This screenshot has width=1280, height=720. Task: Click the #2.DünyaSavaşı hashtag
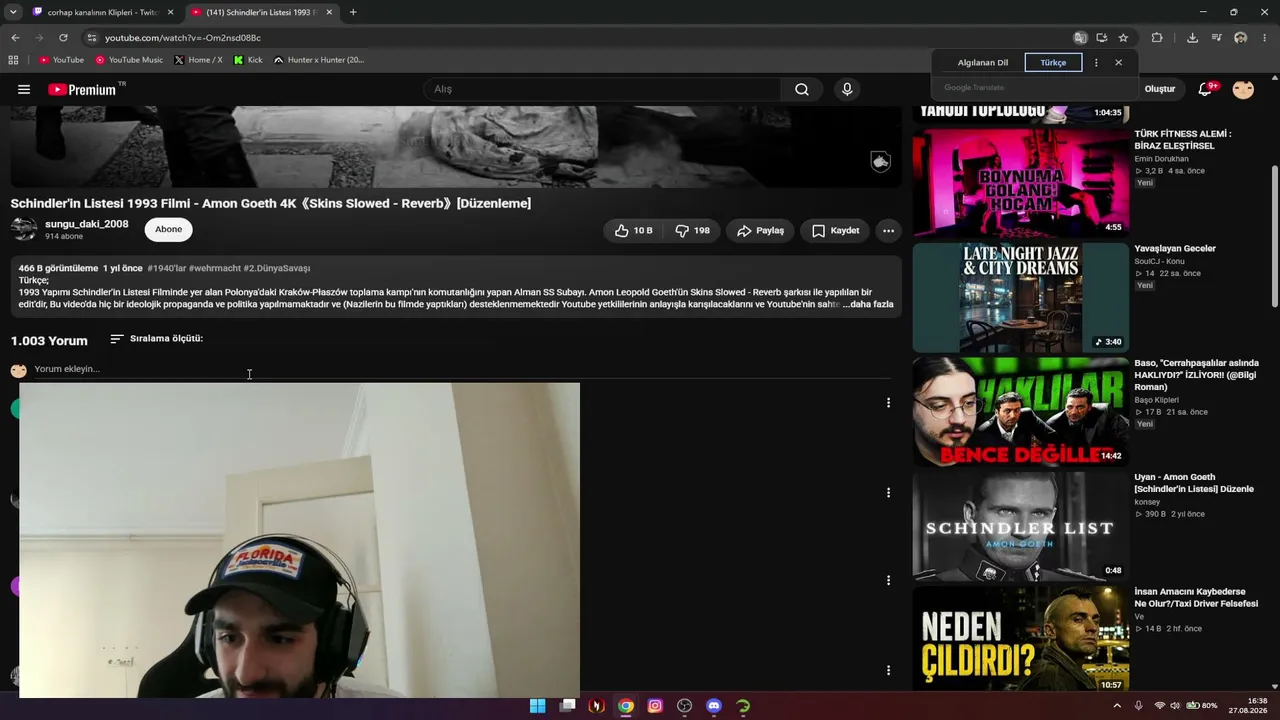coord(277,268)
